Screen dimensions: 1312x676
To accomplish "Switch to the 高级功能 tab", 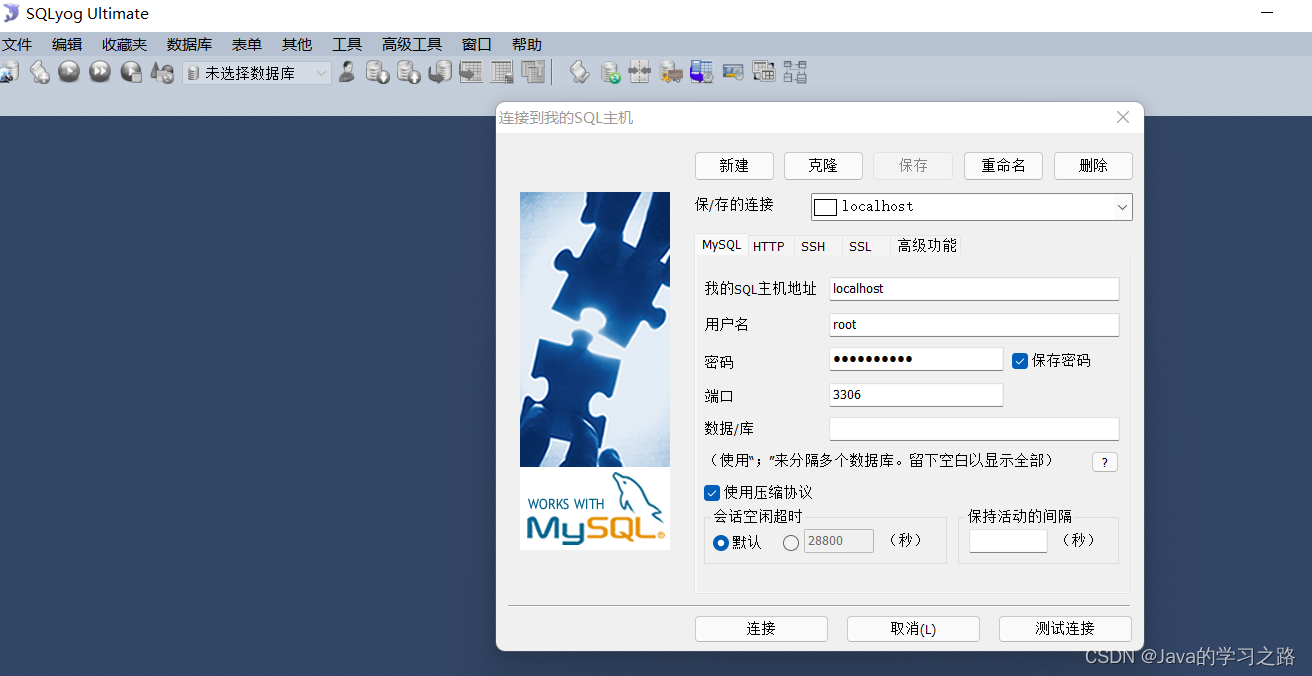I will point(927,246).
